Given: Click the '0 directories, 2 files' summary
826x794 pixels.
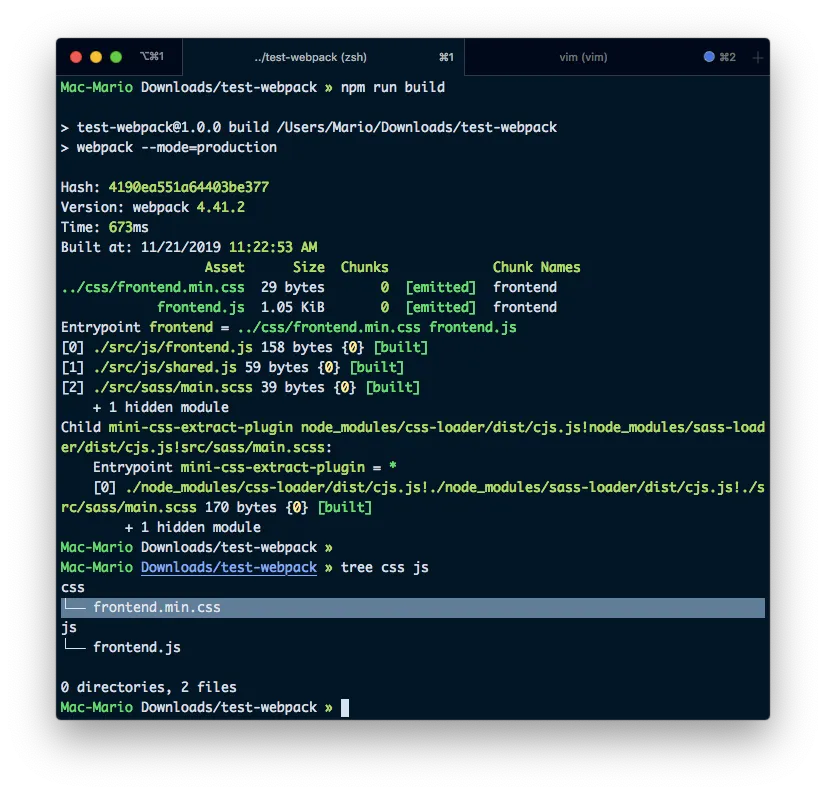Looking at the screenshot, I should coord(149,688).
